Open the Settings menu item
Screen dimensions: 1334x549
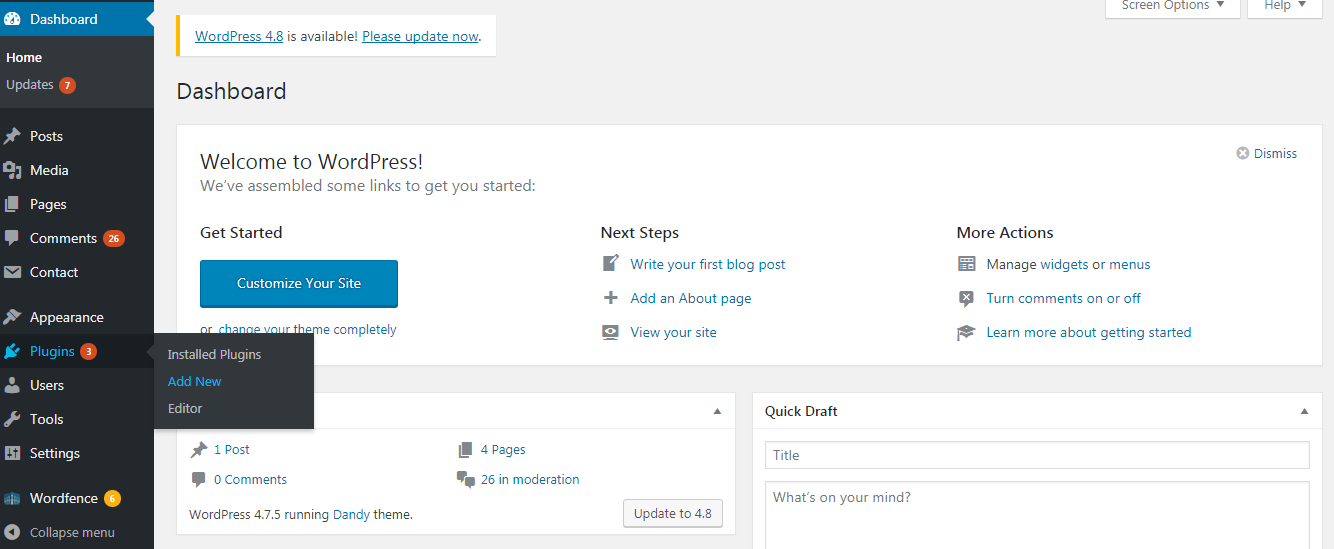coord(77,453)
